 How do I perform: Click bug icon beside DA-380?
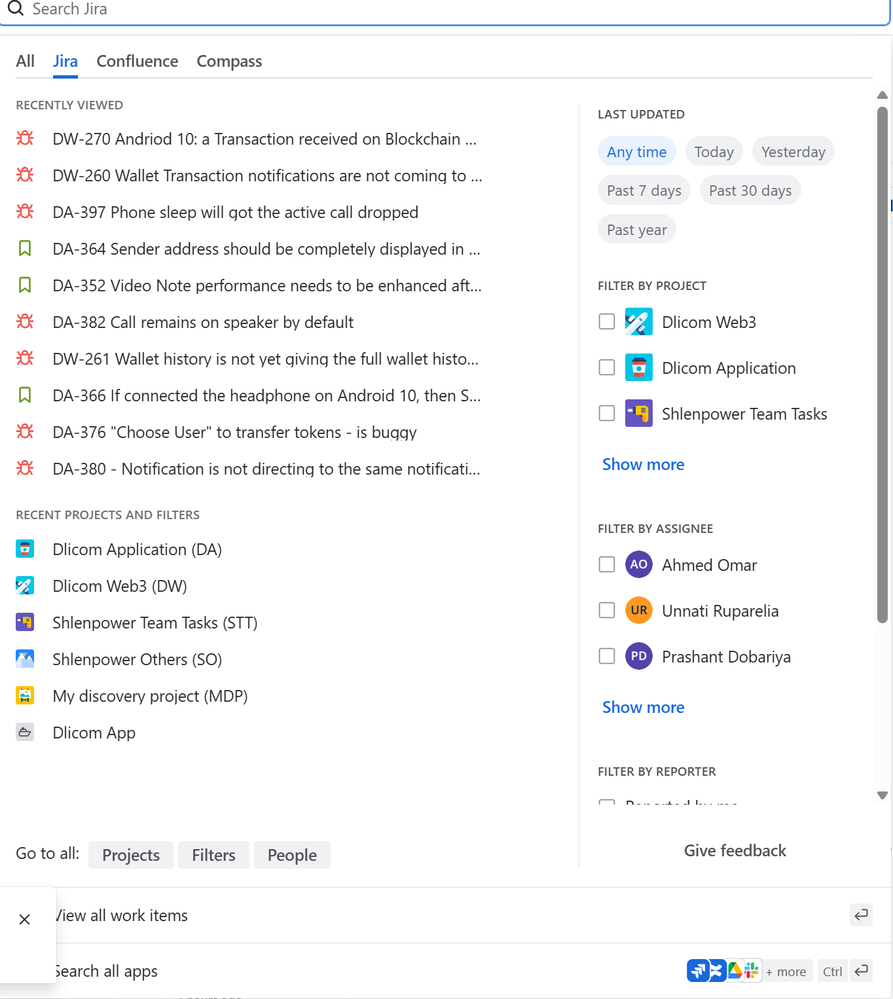pyautogui.click(x=25, y=468)
